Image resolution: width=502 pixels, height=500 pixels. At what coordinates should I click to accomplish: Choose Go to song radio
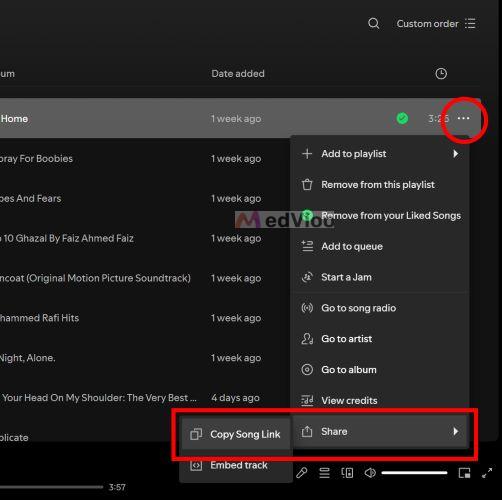pos(380,308)
